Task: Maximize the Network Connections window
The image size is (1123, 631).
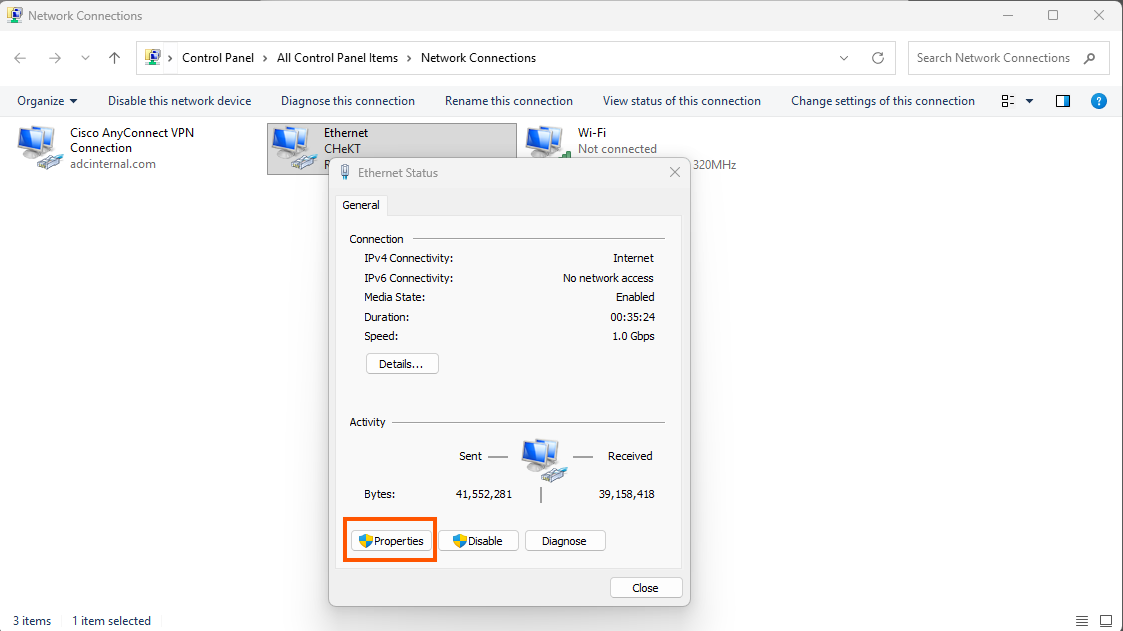Action: tap(1053, 15)
